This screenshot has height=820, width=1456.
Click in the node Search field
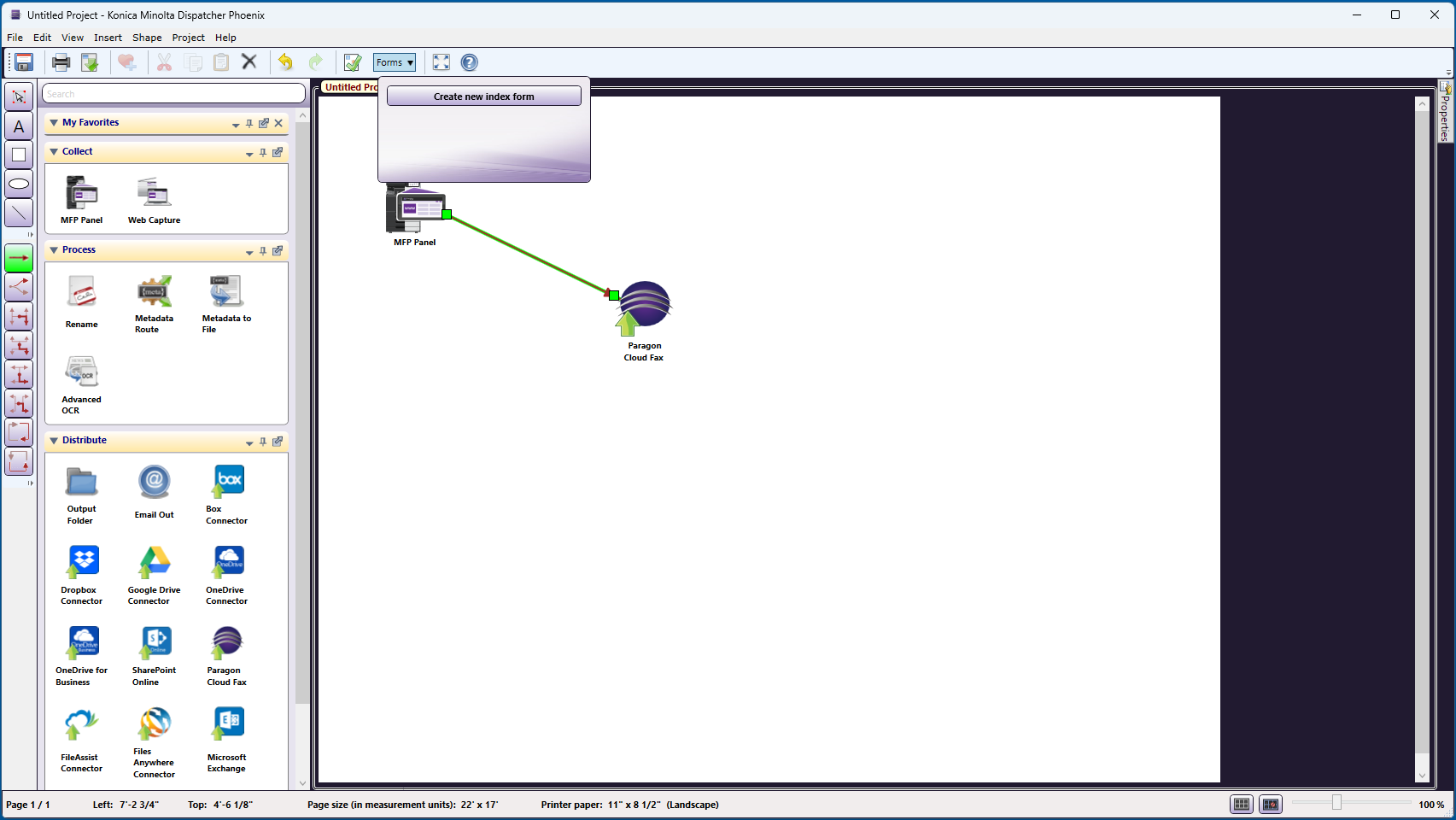[173, 93]
